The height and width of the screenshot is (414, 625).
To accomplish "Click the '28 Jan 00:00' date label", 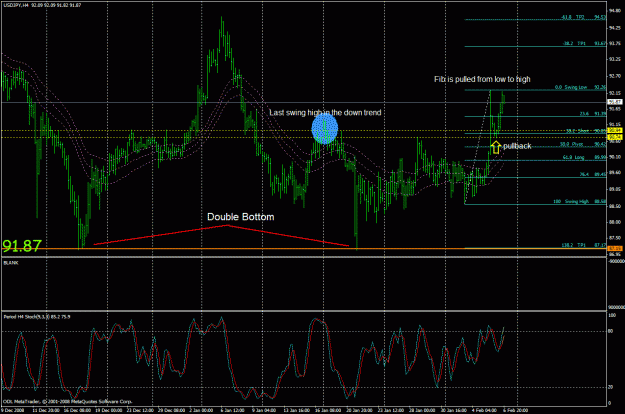I will [422, 410].
